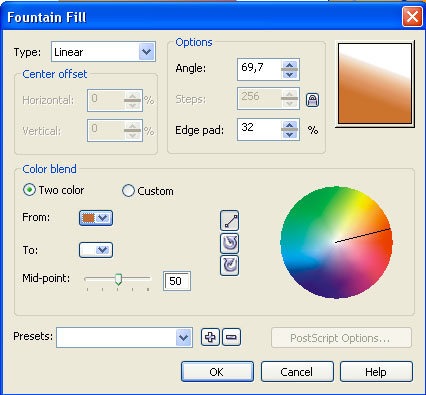Select the Two color radio button
The height and width of the screenshot is (395, 426).
point(29,190)
